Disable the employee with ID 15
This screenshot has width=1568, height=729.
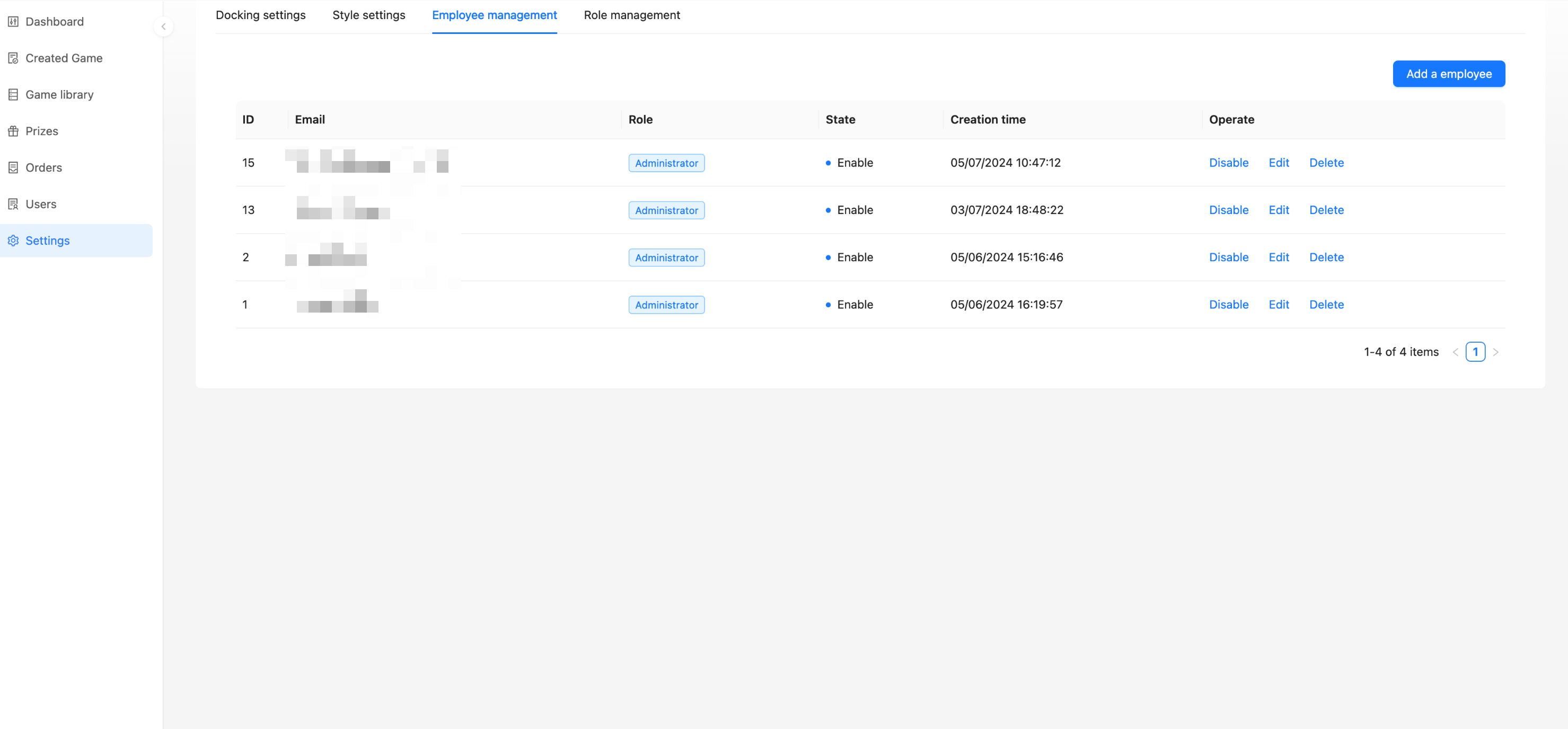pos(1228,163)
